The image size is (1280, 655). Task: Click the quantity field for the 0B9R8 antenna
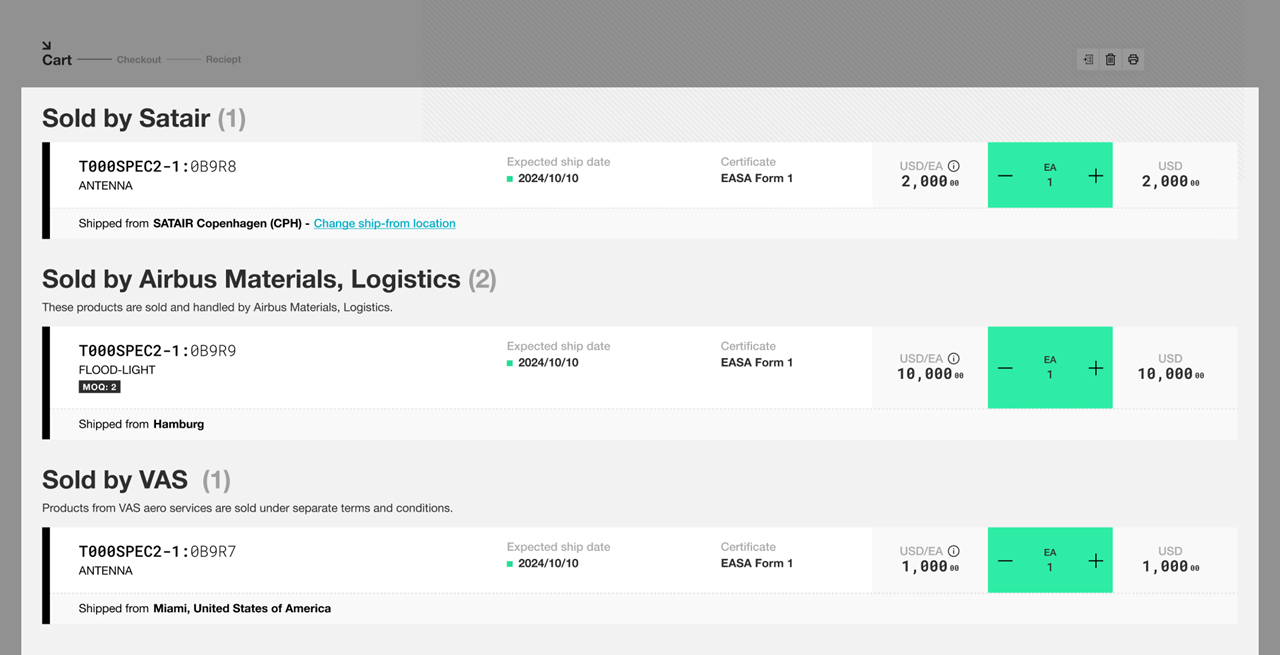[1050, 176]
